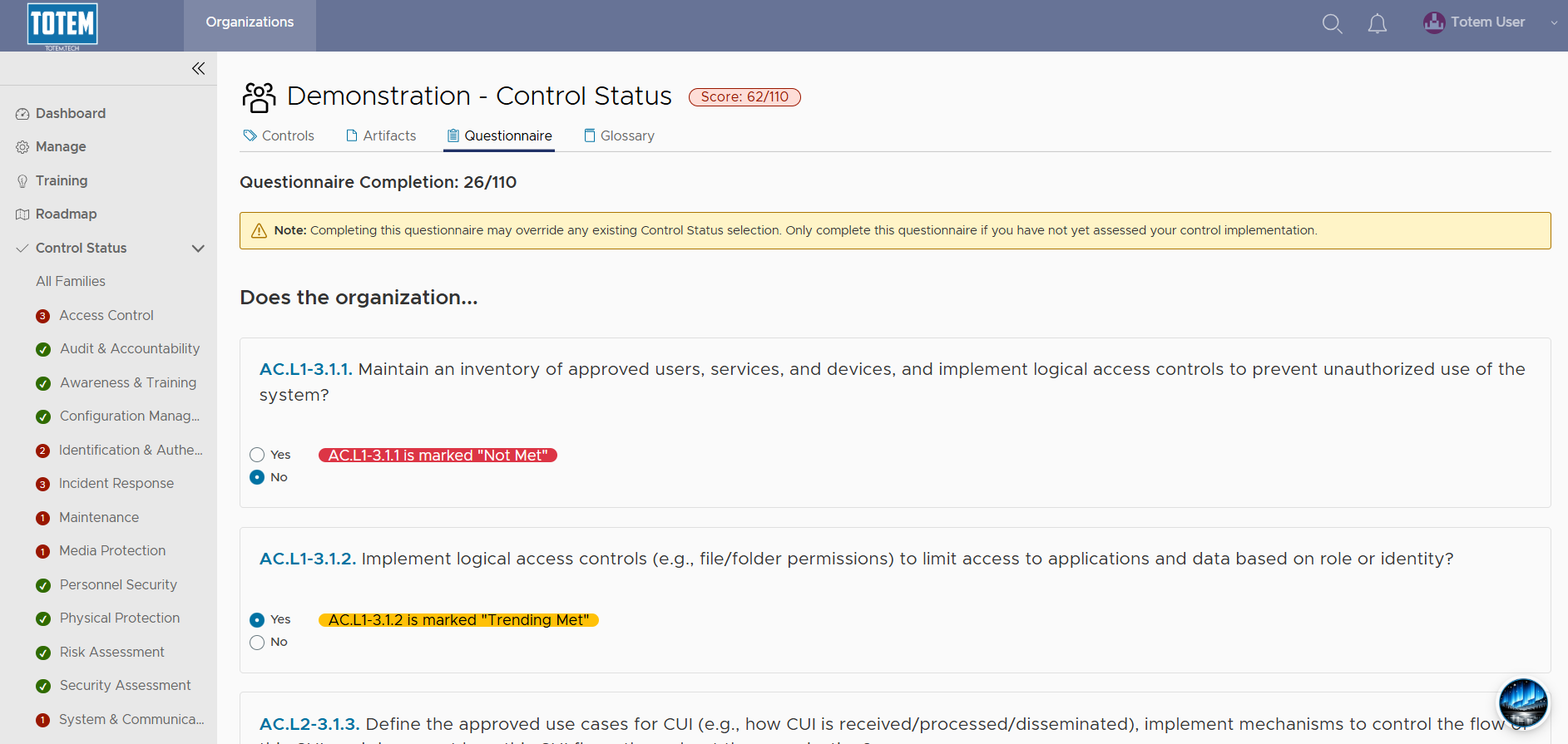1568x744 pixels.
Task: Click the AC.L1-3.1.1. control ID
Action: 306,369
